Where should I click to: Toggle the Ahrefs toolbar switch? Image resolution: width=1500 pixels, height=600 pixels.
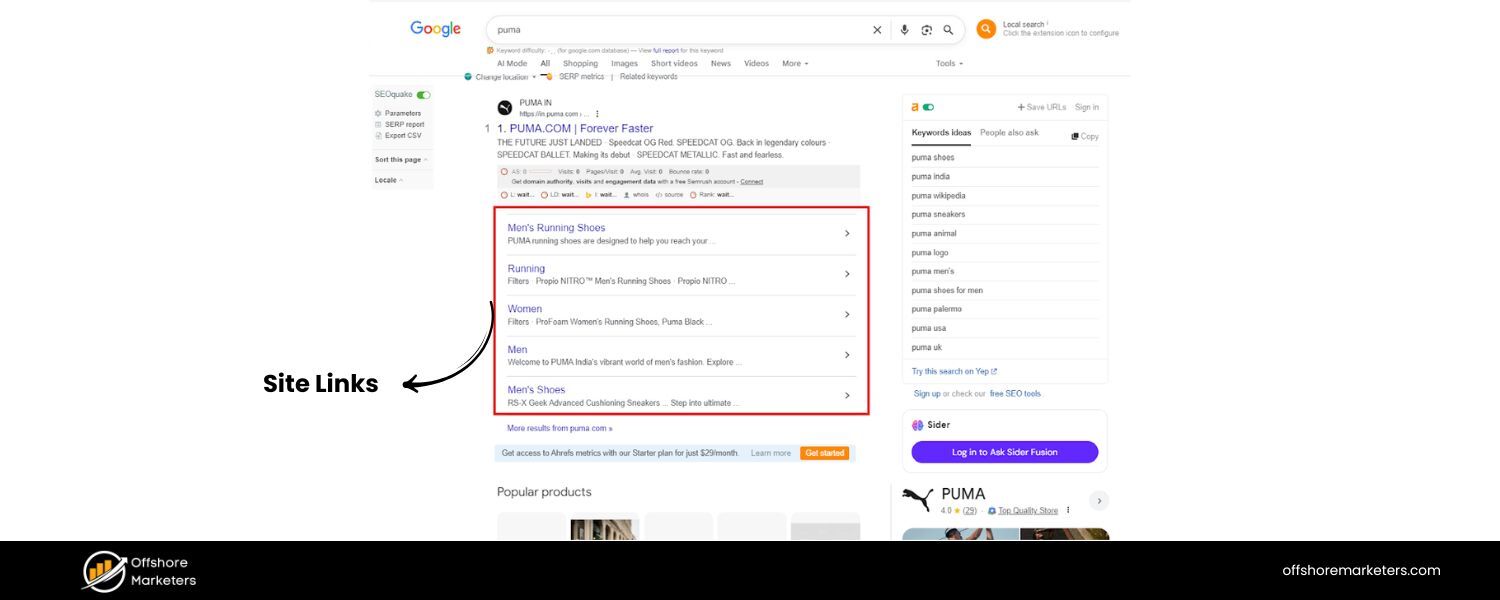coord(928,107)
